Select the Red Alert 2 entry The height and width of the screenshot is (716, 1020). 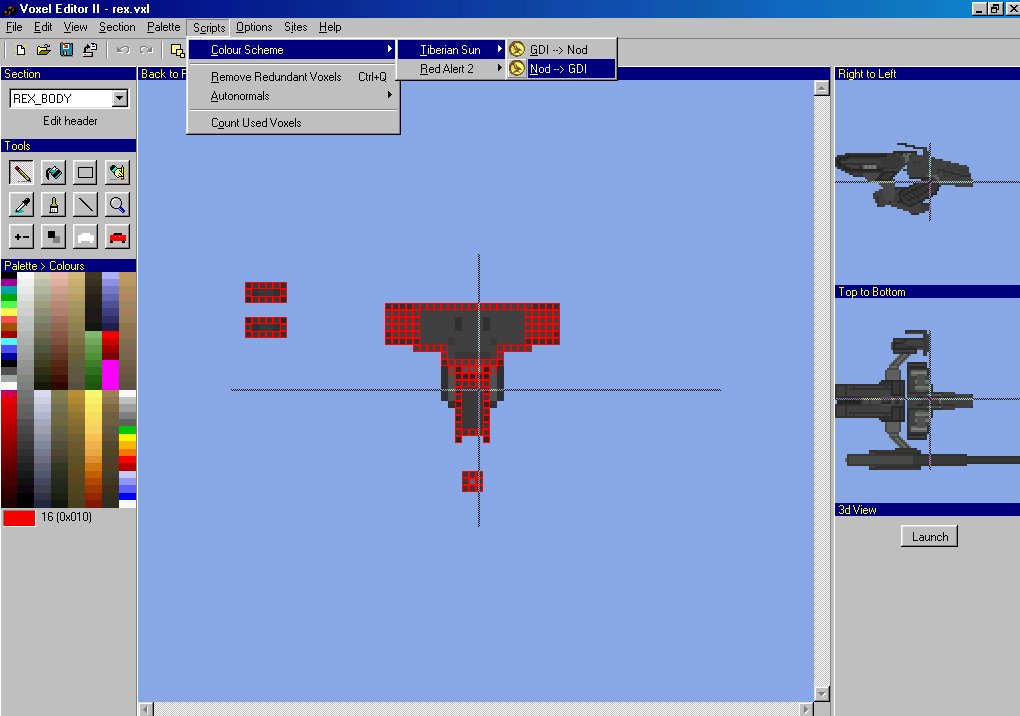(451, 68)
